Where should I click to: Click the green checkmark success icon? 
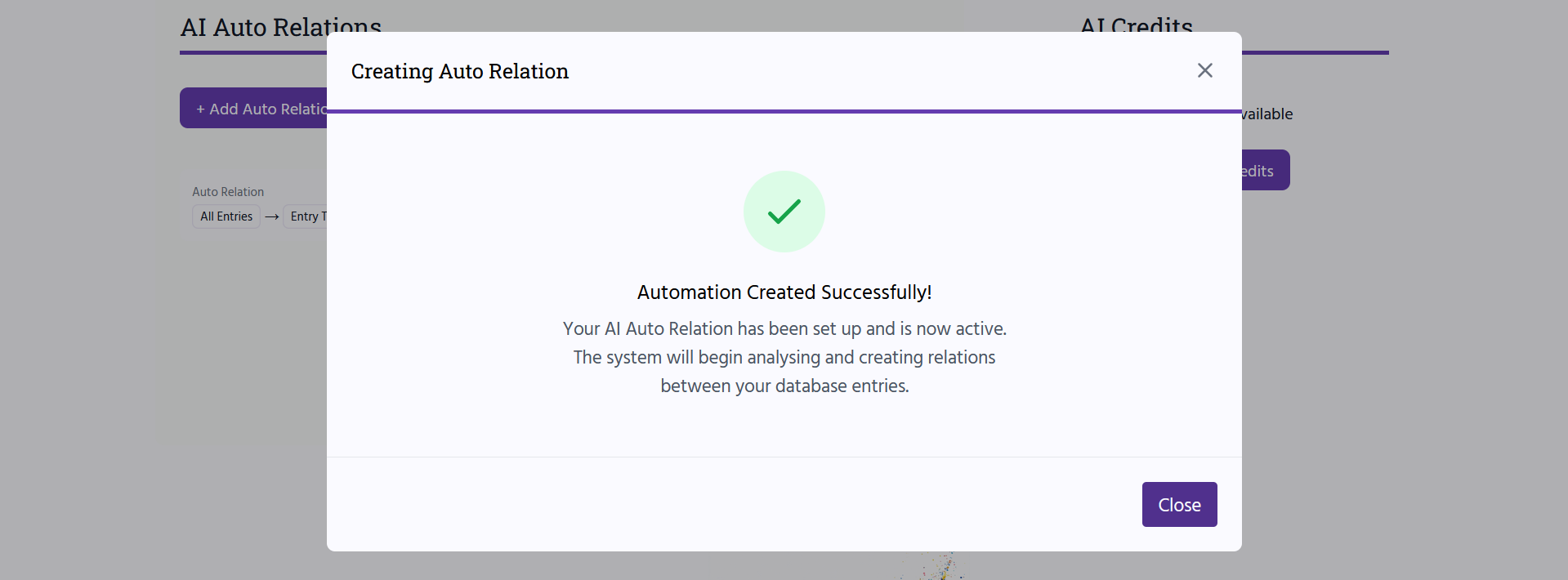point(784,212)
